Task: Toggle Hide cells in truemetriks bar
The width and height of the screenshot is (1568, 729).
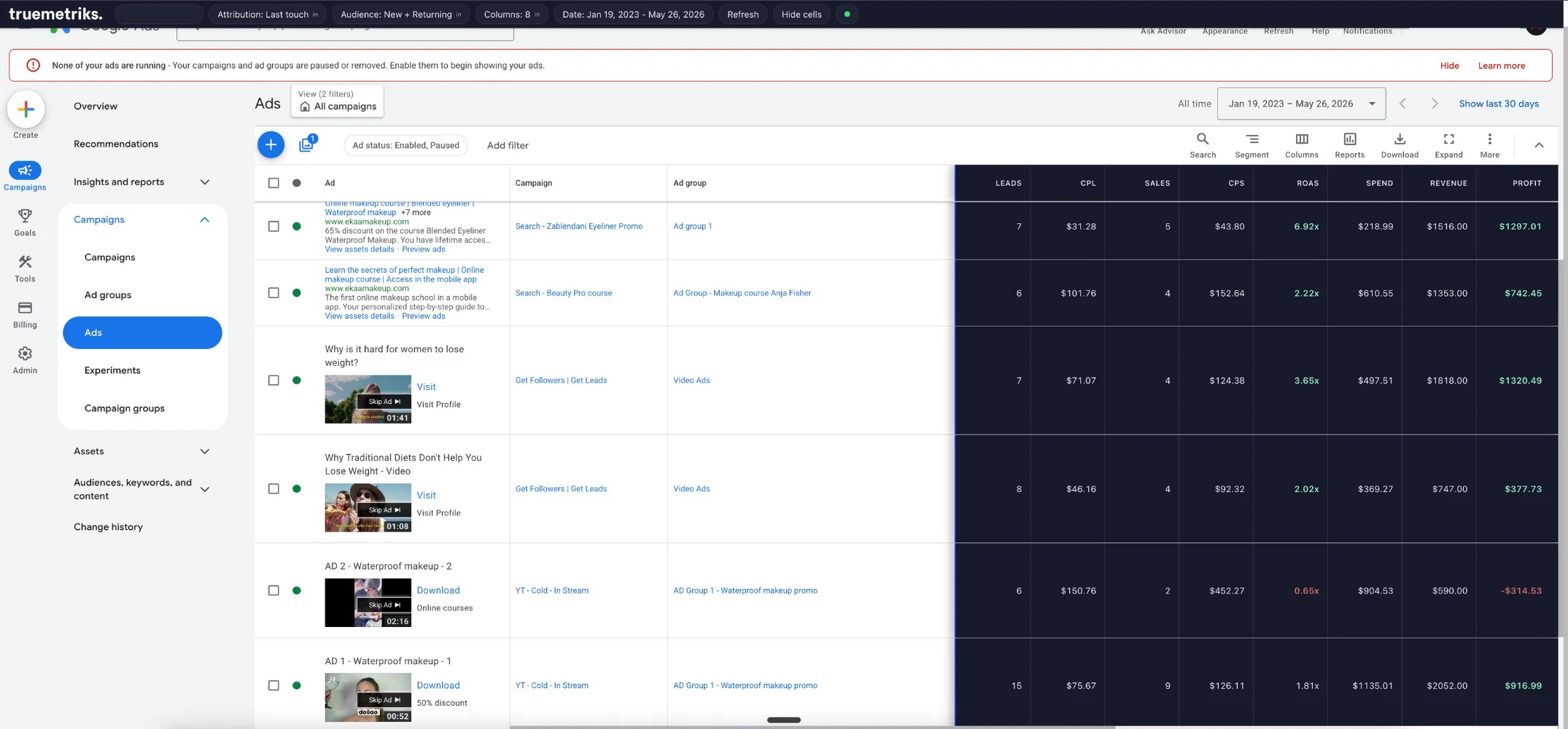Action: 801,14
